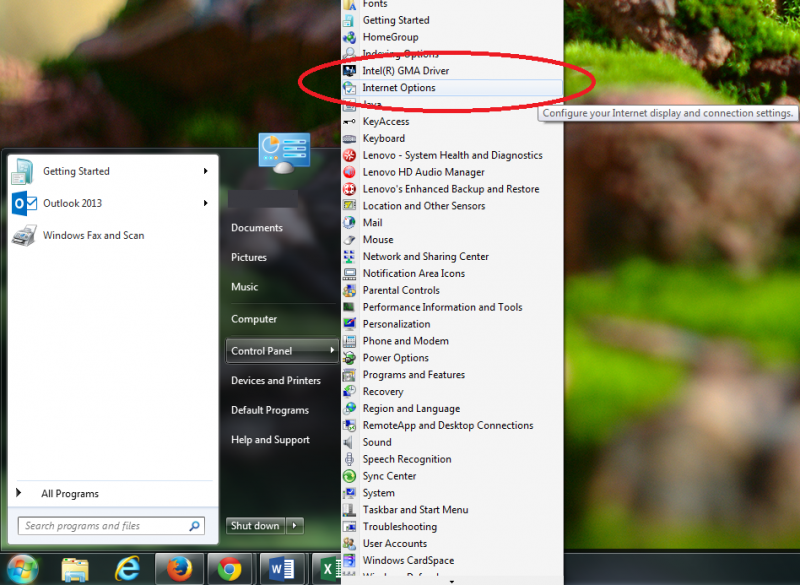Open Lenovo's Enhanced Backup and Restore
This screenshot has width=800, height=585.
click(x=452, y=189)
